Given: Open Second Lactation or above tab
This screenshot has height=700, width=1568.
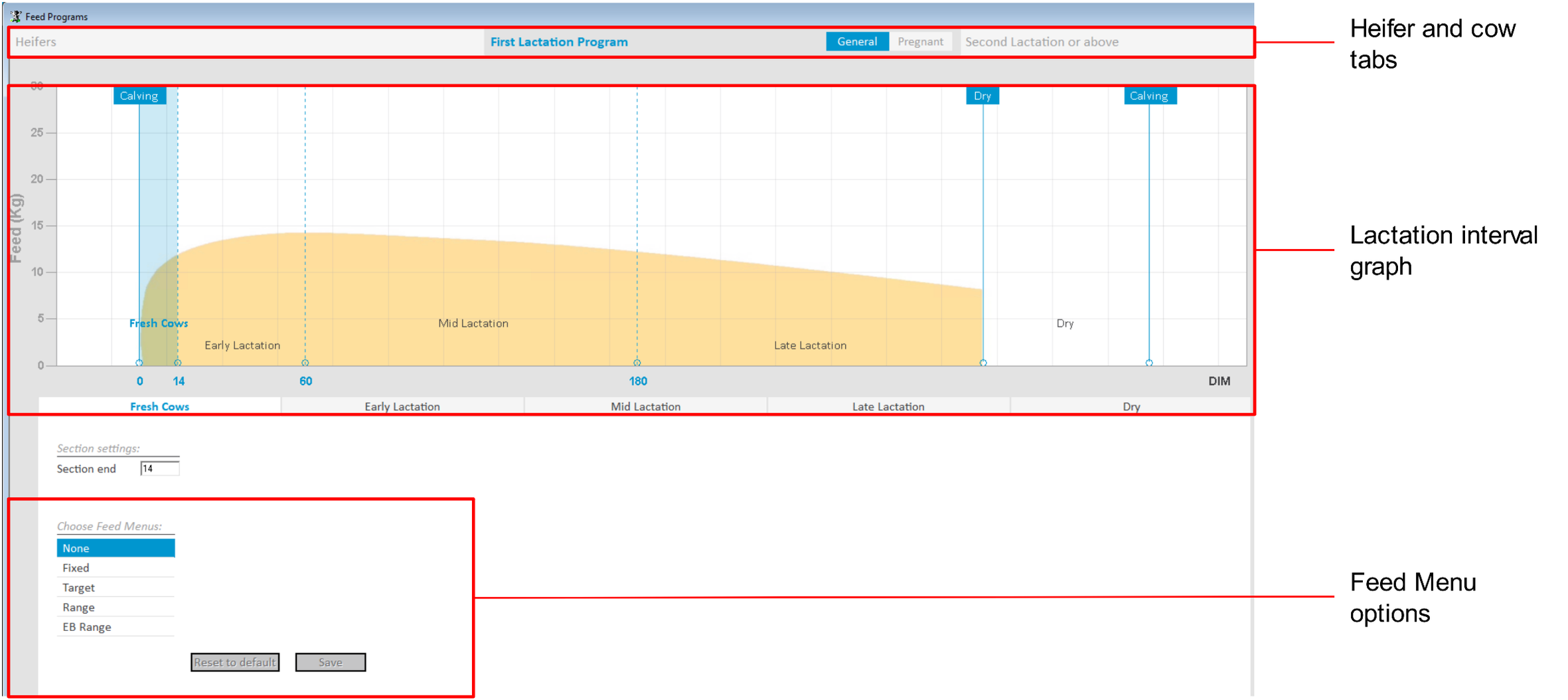Looking at the screenshot, I should [1041, 42].
